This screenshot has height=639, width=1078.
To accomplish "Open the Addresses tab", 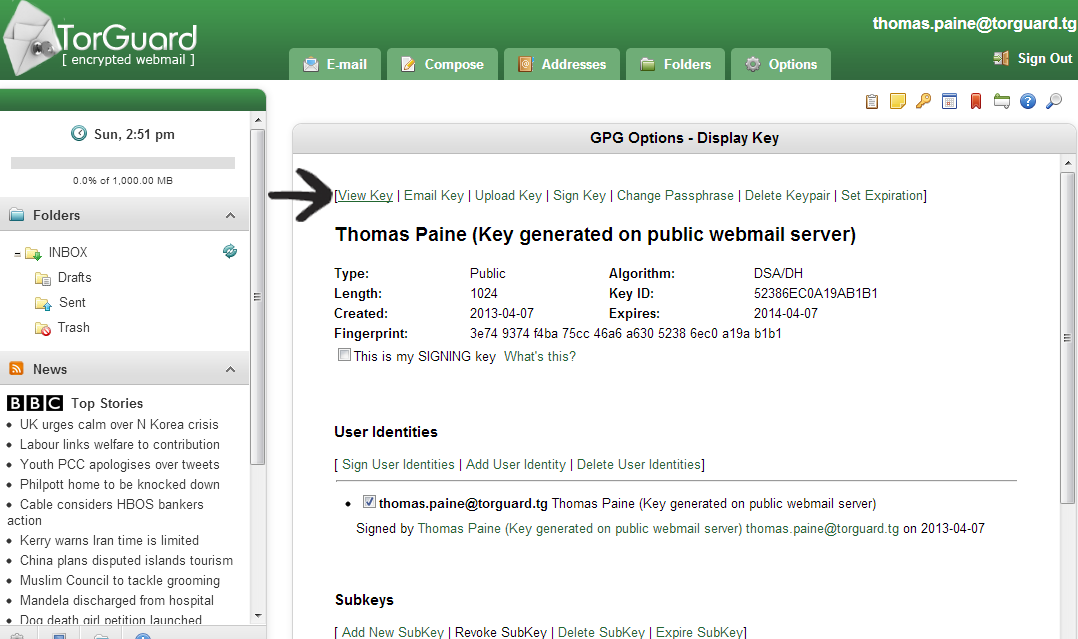I will click(x=561, y=64).
